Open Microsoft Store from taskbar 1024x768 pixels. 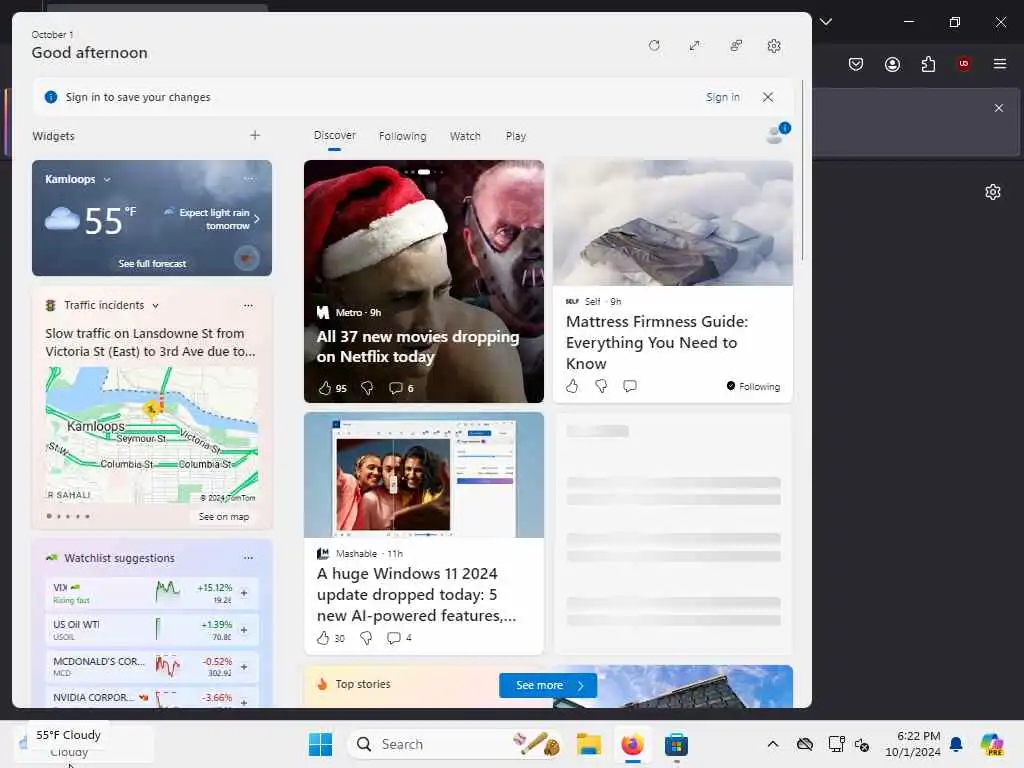coord(676,744)
